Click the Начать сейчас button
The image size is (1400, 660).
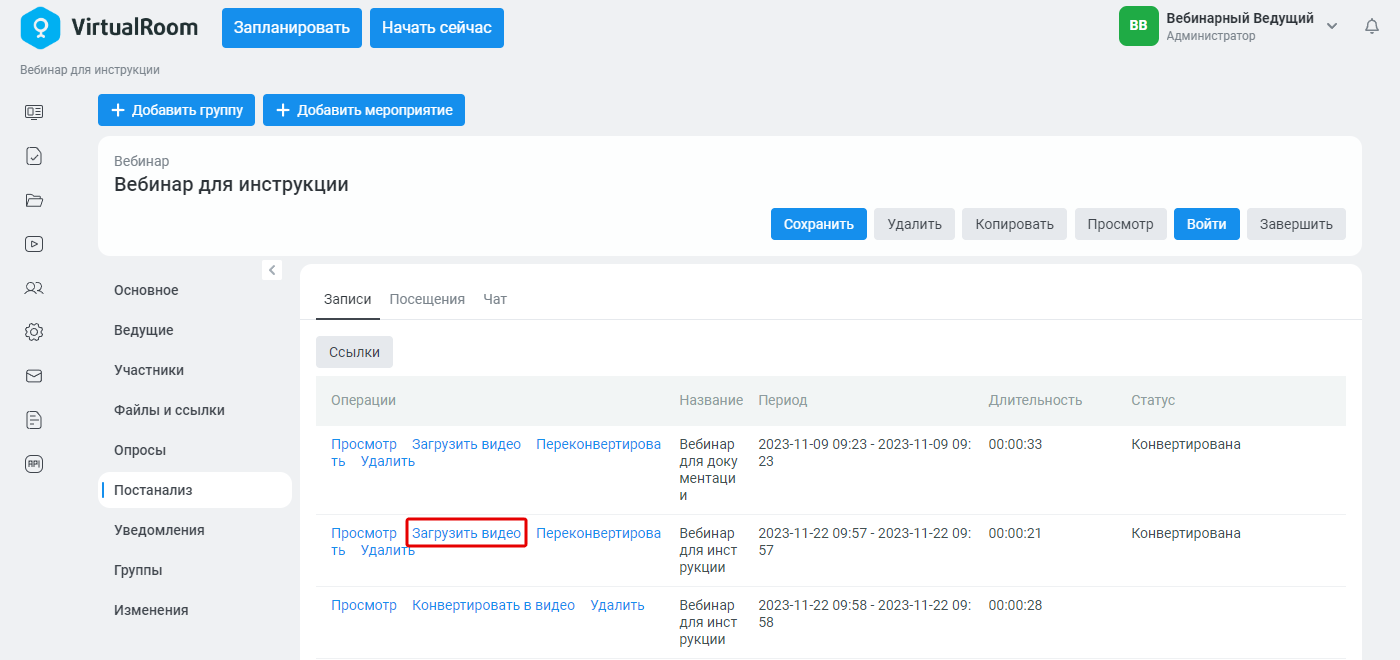pyautogui.click(x=437, y=28)
